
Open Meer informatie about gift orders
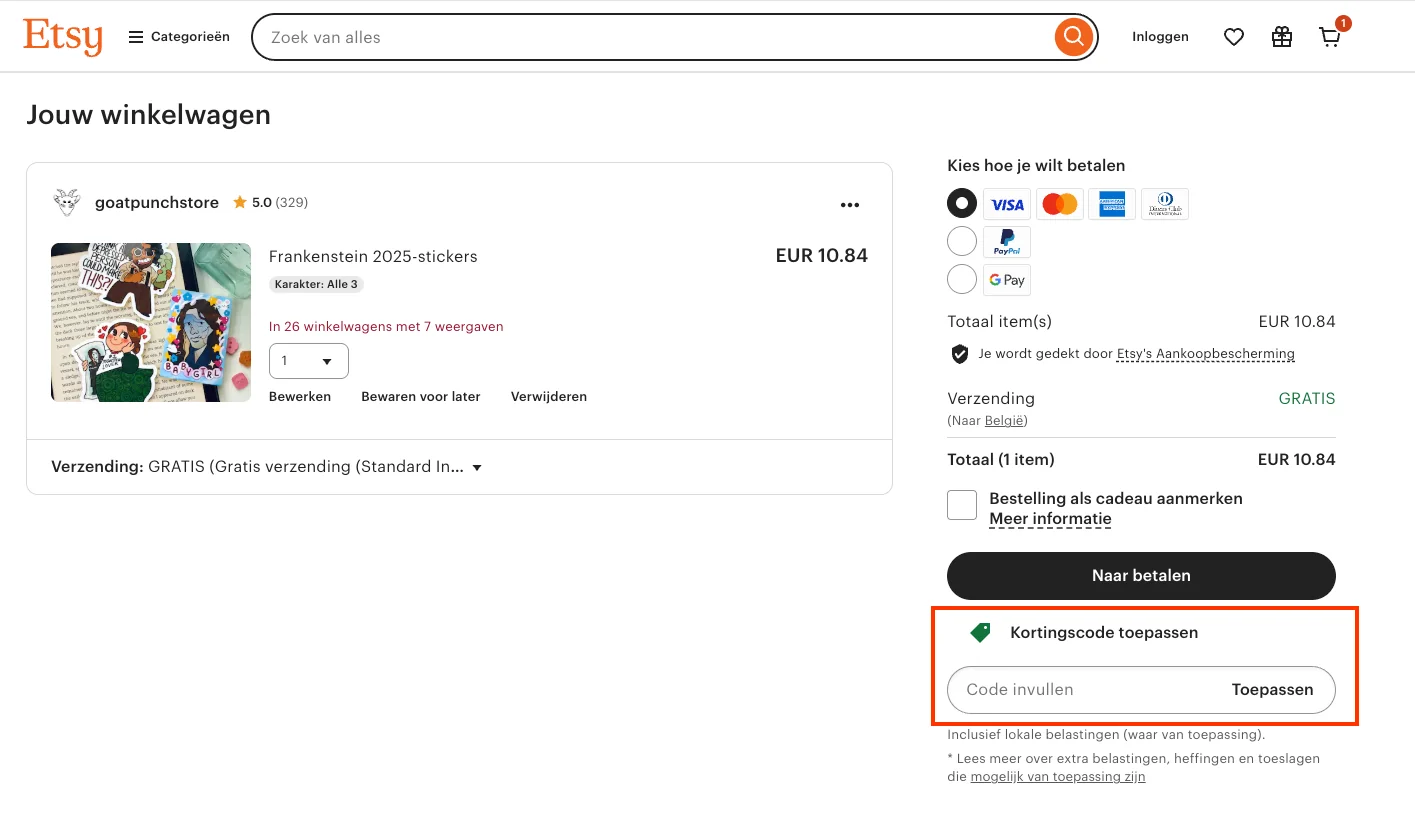pyautogui.click(x=1050, y=518)
